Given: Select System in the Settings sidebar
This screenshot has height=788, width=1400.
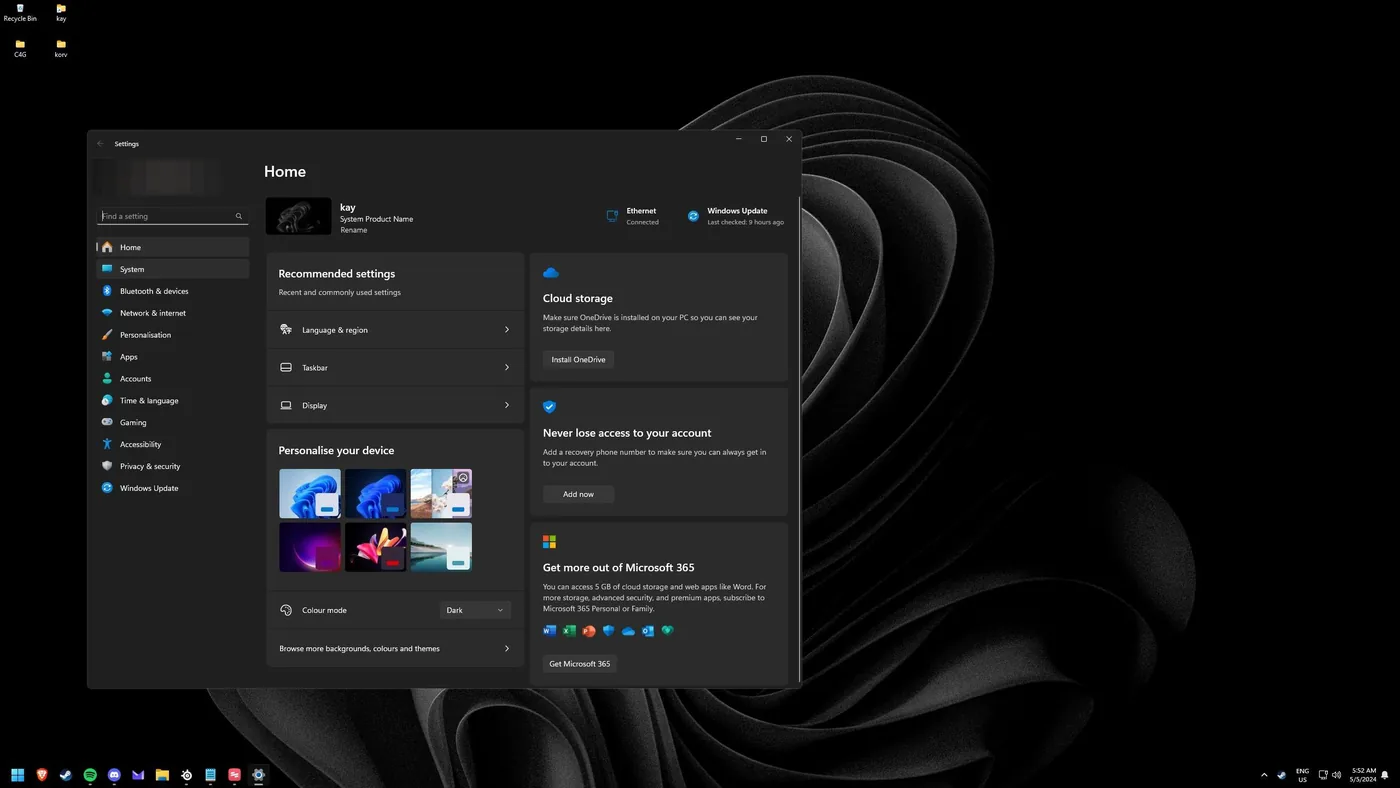Looking at the screenshot, I should (x=172, y=269).
